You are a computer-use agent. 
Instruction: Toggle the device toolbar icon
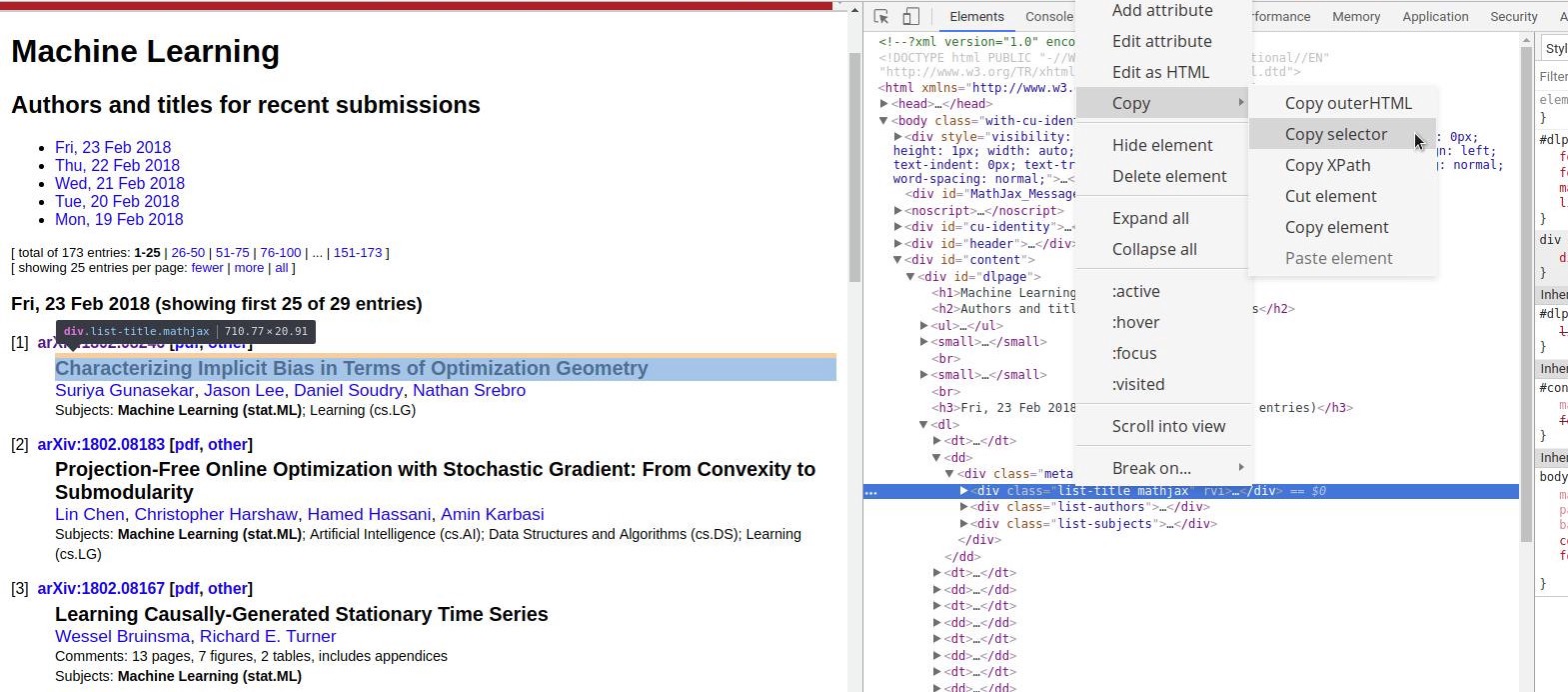(910, 16)
